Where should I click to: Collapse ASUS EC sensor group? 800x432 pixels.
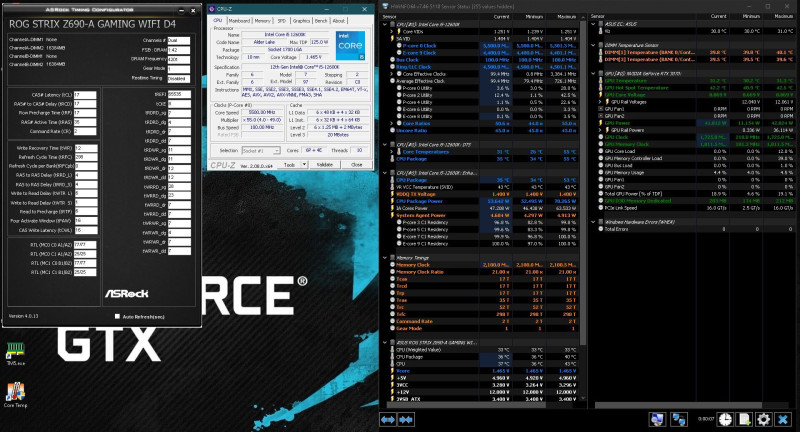(594, 24)
